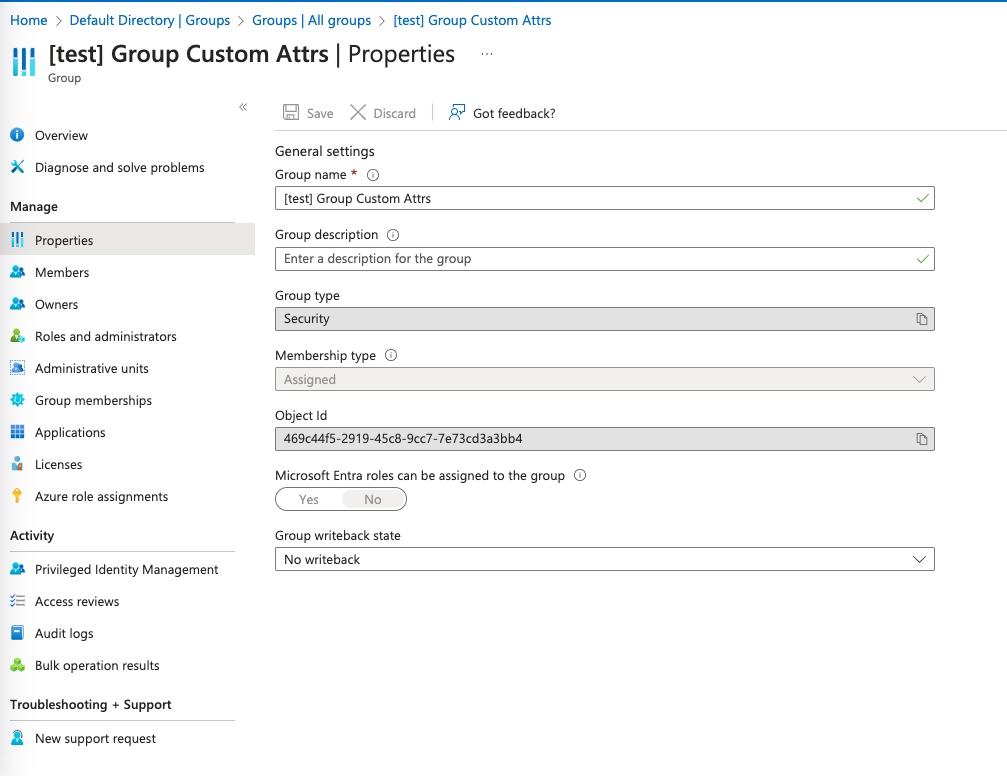1007x776 pixels.
Task: Keep Microsoft Entra roles toggle on No
Action: [x=372, y=499]
